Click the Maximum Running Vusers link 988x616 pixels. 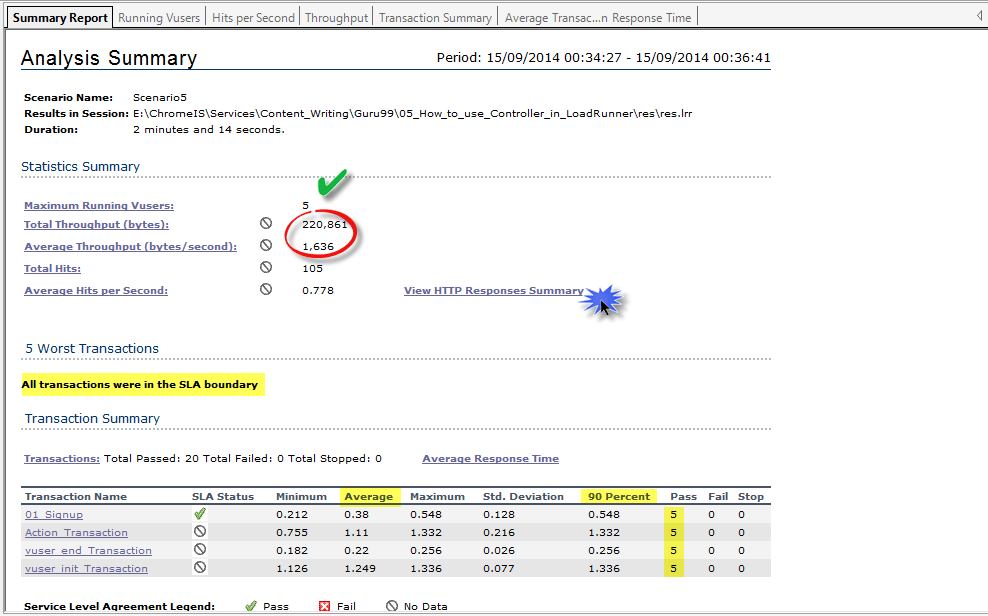pyautogui.click(x=98, y=206)
